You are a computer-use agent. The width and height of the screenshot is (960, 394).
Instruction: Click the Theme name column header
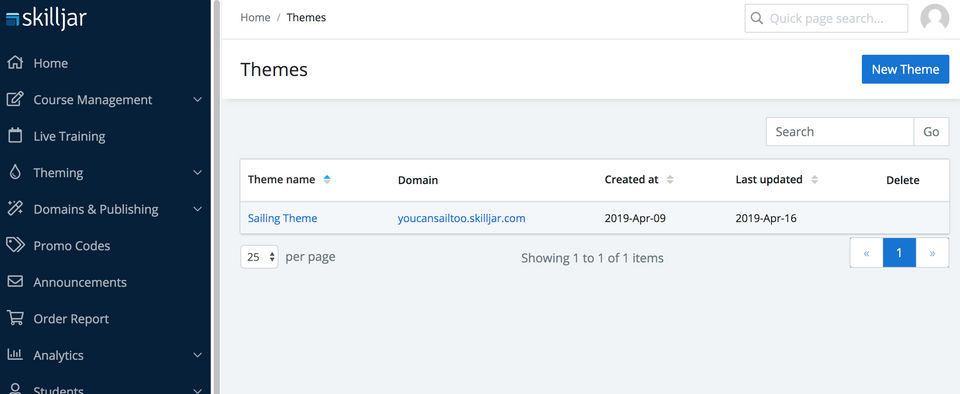[x=282, y=179]
